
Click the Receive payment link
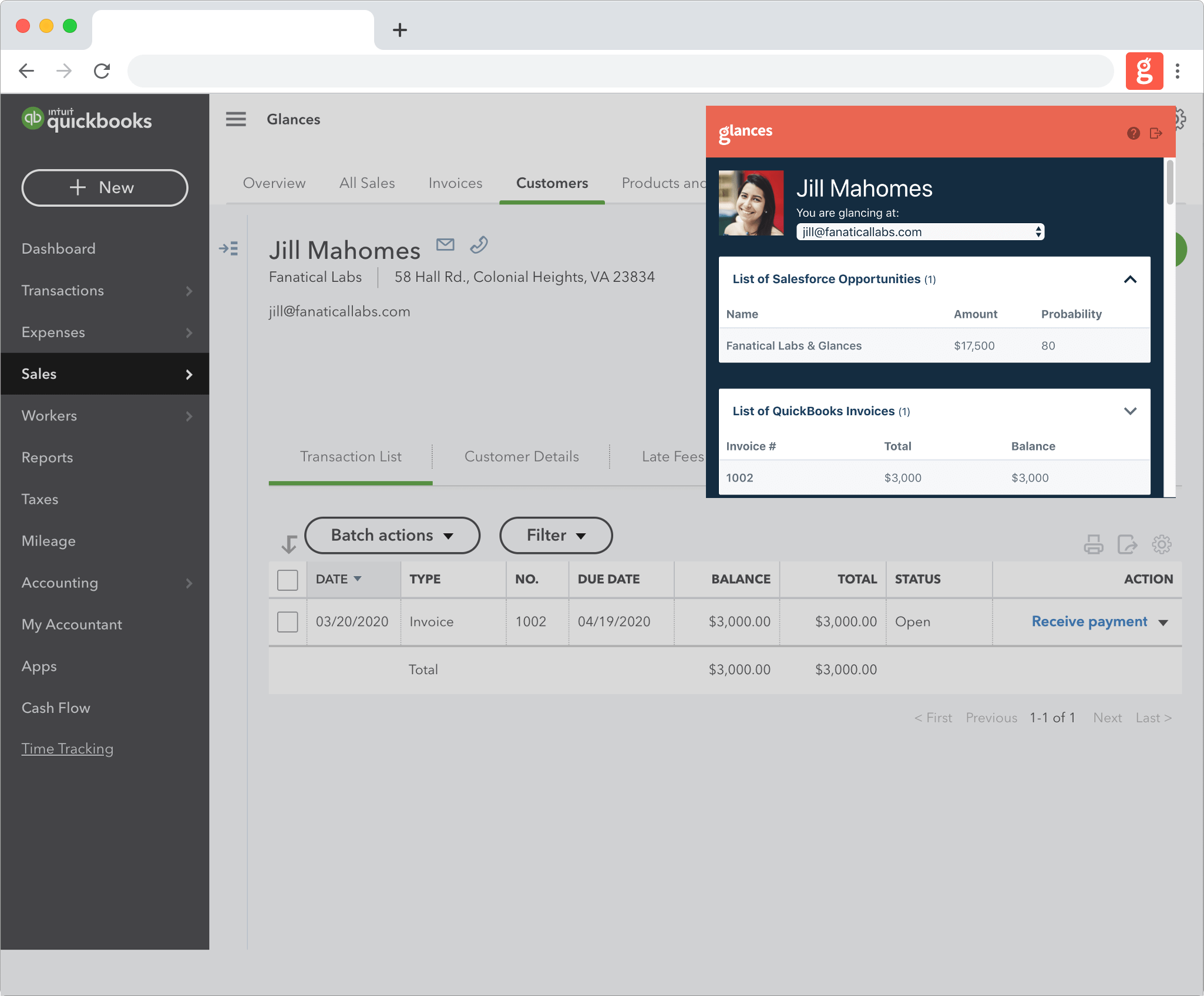1089,622
